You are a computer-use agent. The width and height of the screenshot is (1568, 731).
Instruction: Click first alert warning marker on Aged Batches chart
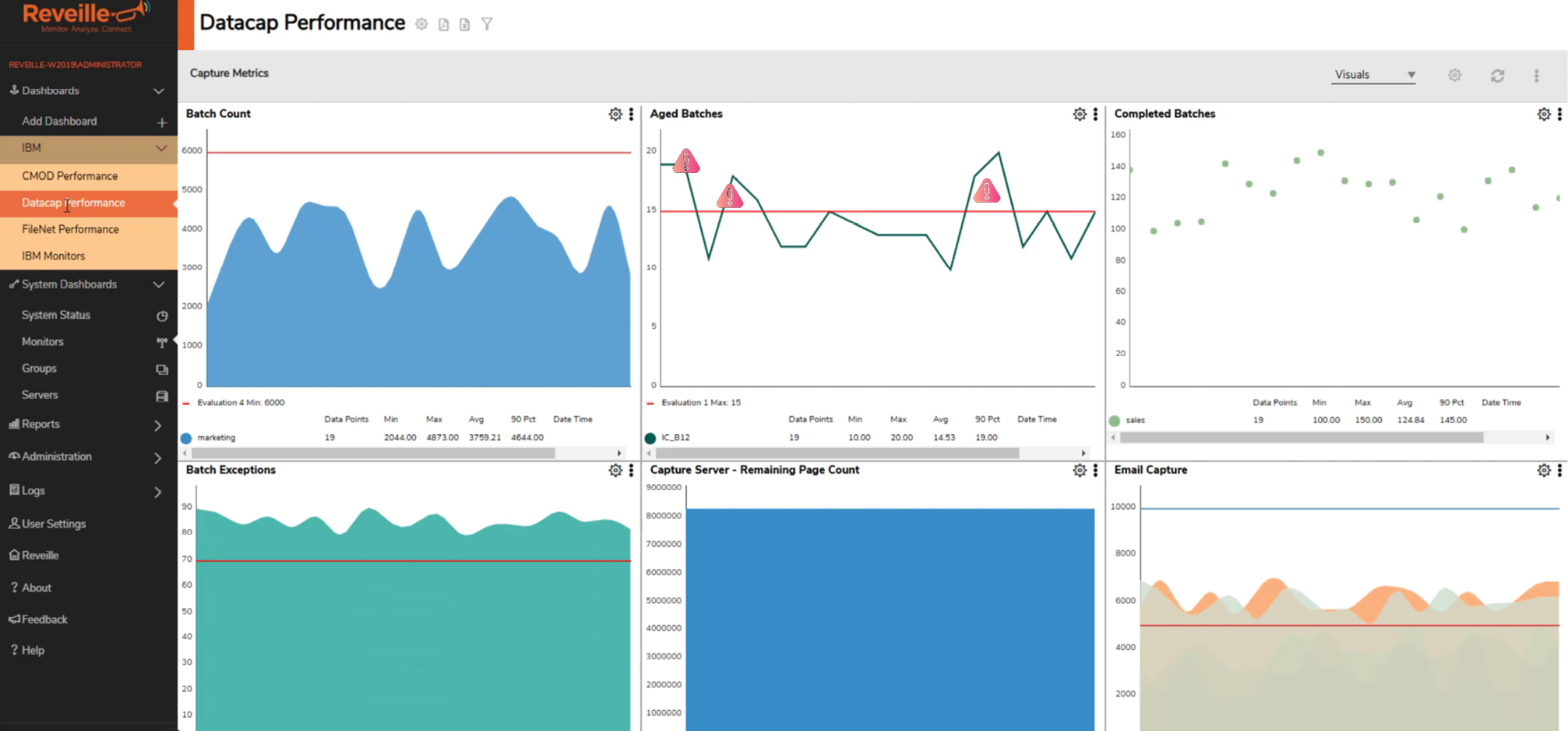686,161
